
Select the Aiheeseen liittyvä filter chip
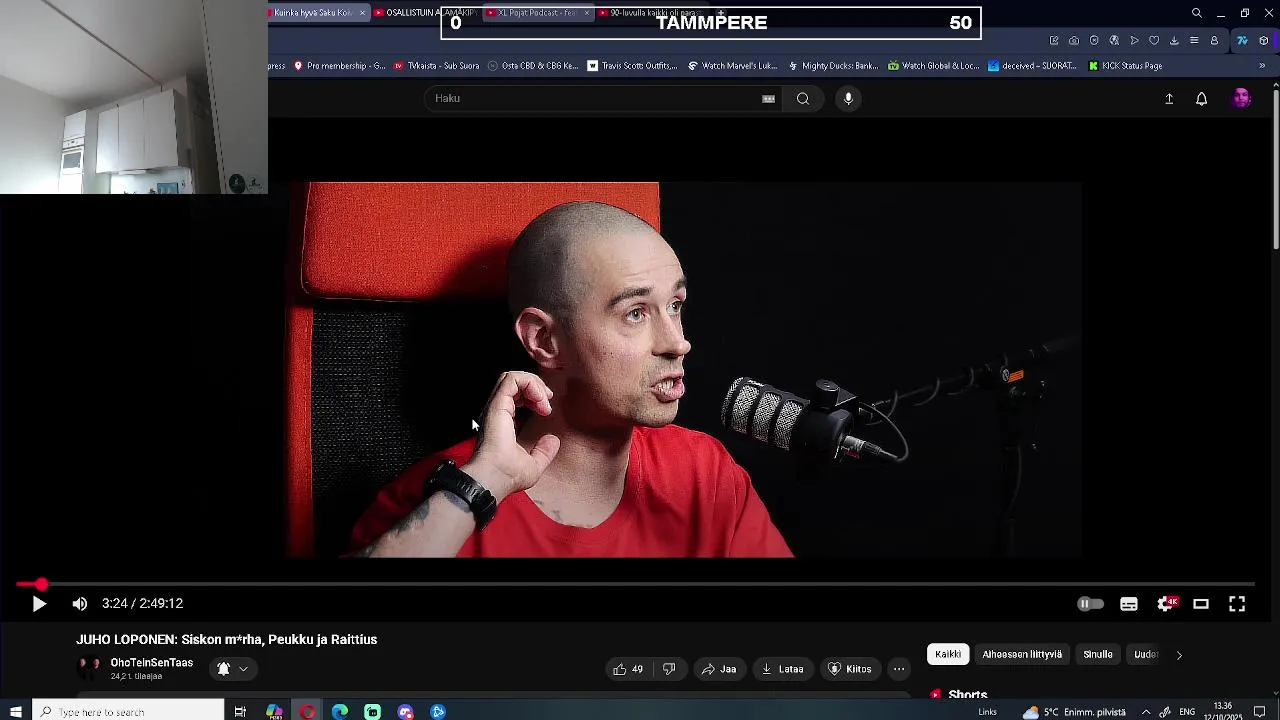tap(1022, 655)
